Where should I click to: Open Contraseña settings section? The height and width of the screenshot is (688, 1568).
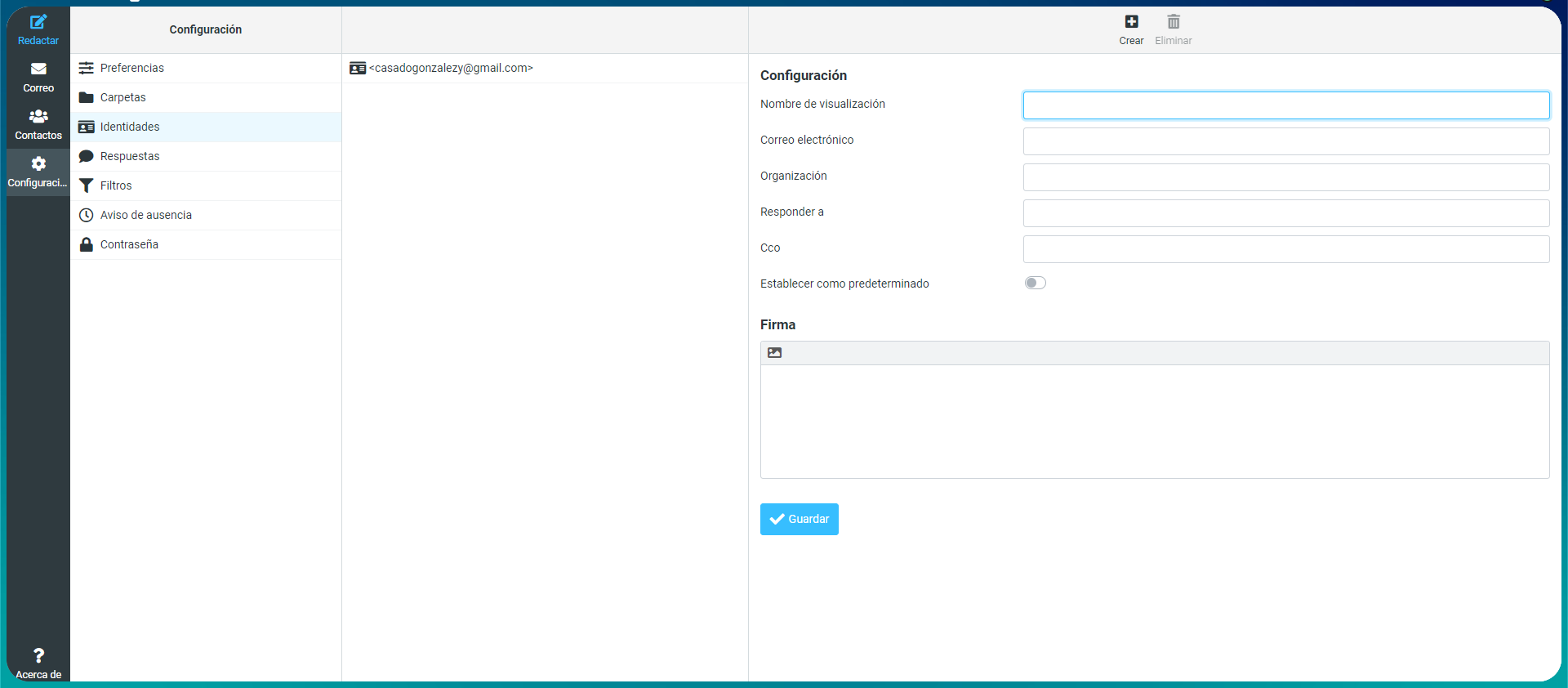coord(206,244)
